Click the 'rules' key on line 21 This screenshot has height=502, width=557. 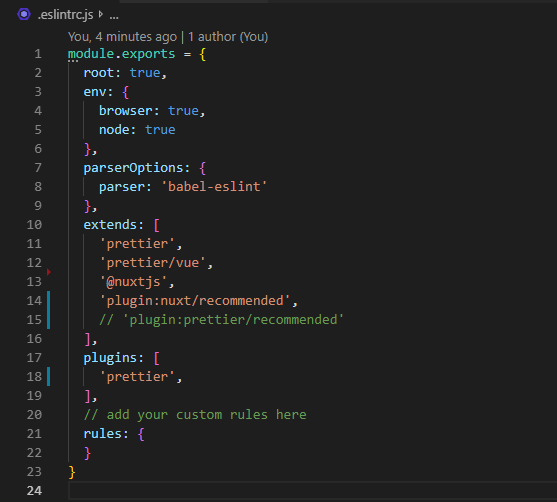(102, 434)
